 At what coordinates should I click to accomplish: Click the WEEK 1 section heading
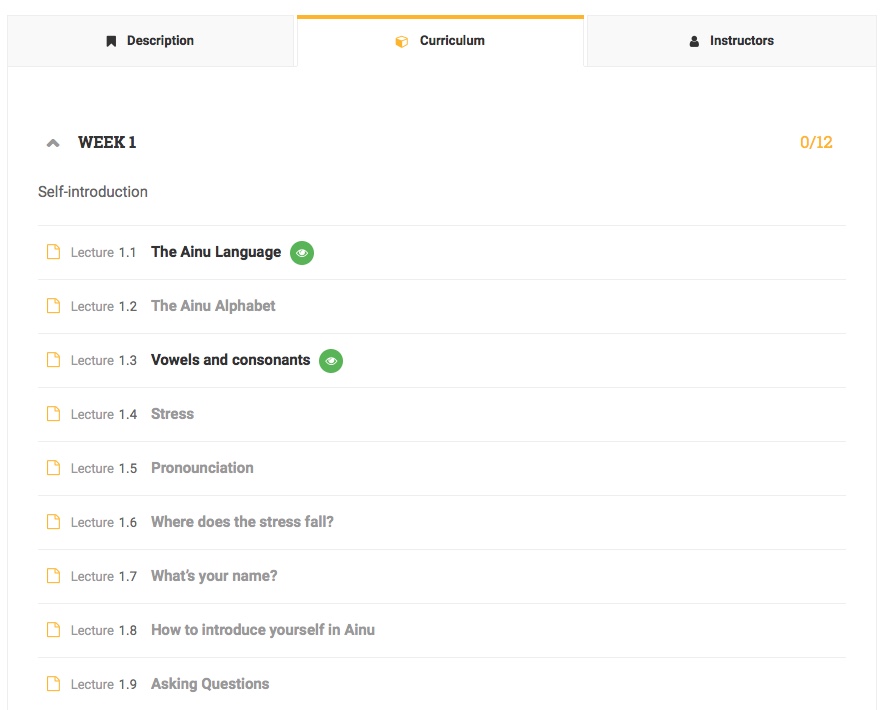tap(107, 142)
